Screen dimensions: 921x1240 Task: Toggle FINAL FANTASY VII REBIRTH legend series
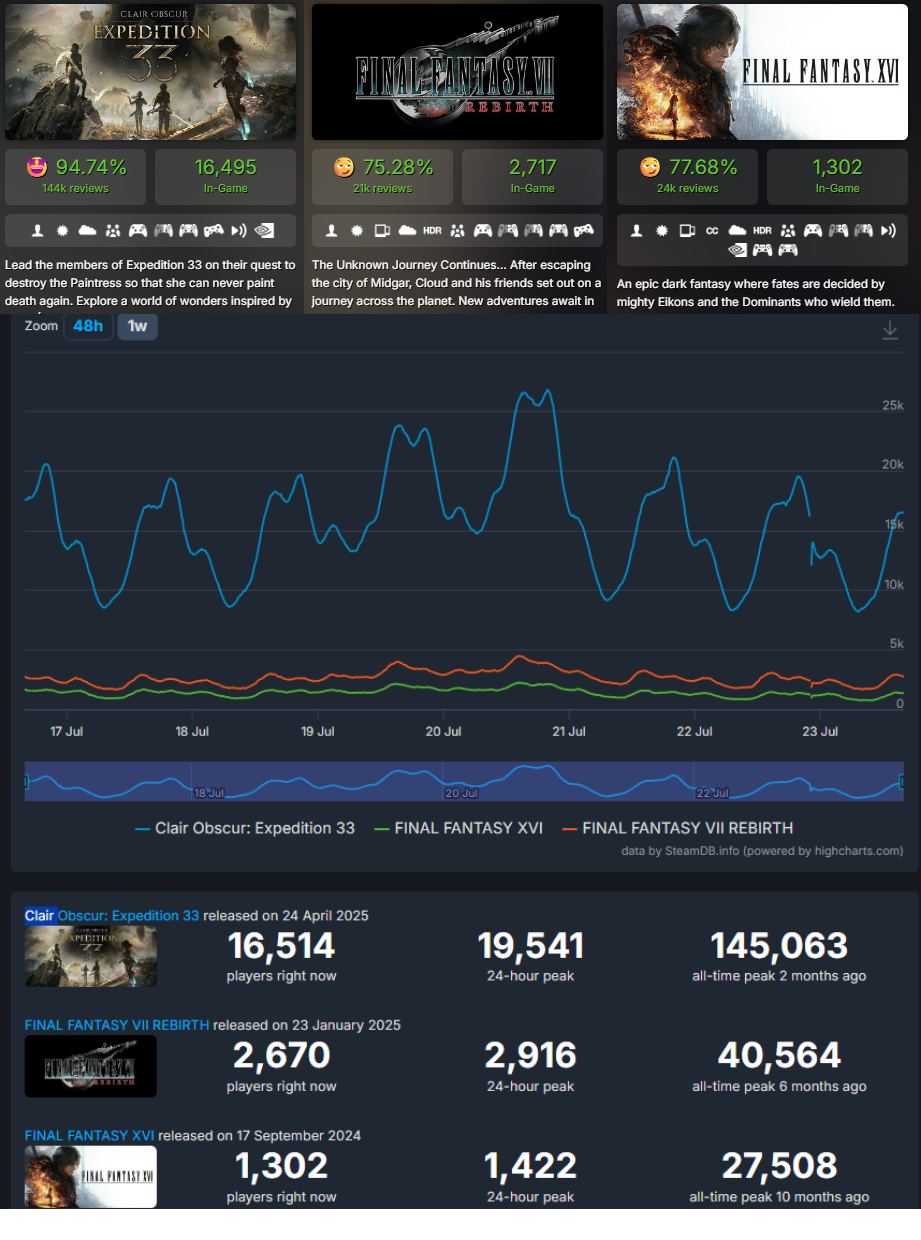(x=677, y=828)
